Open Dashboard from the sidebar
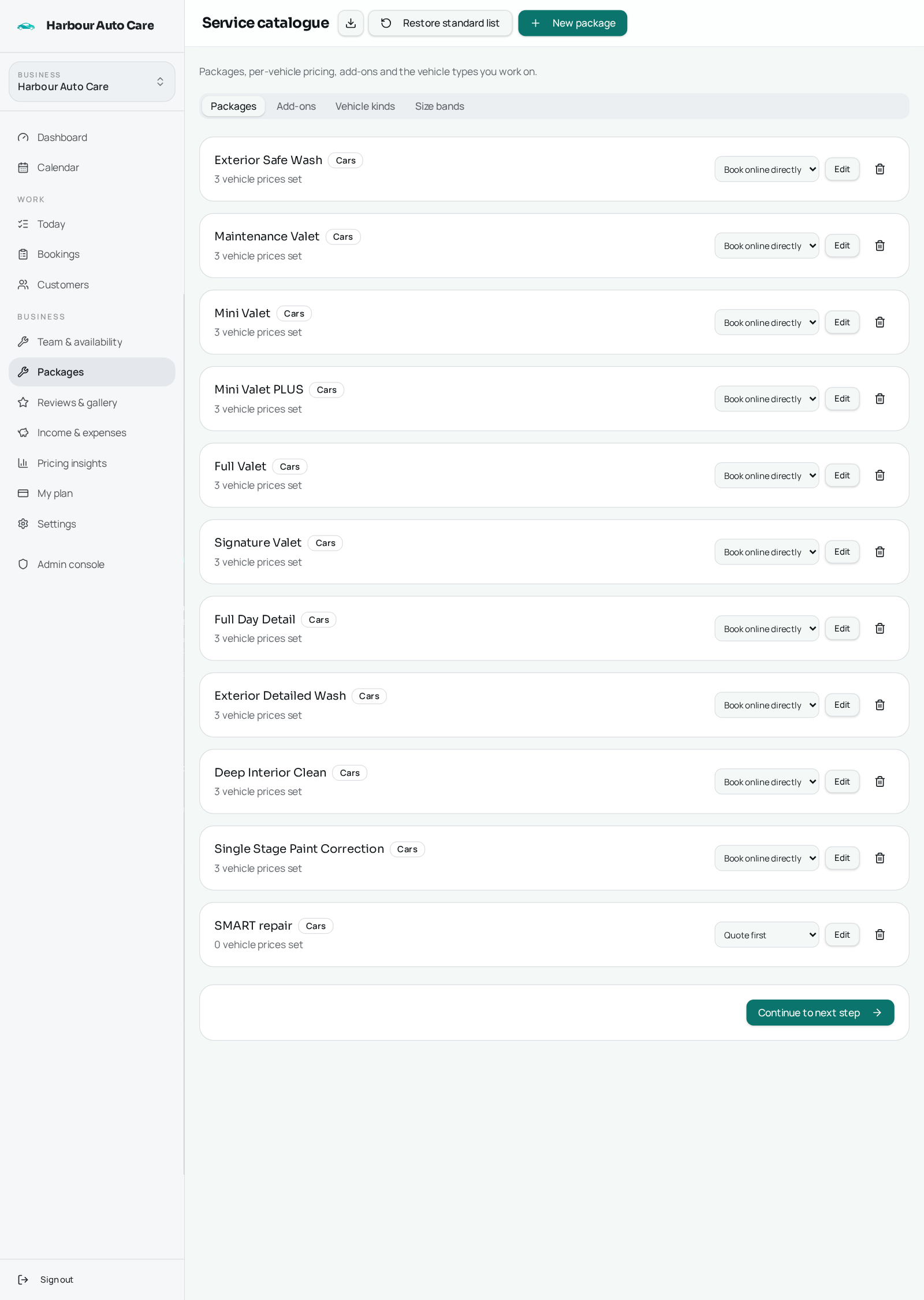Viewport: 924px width, 1300px height. click(92, 138)
